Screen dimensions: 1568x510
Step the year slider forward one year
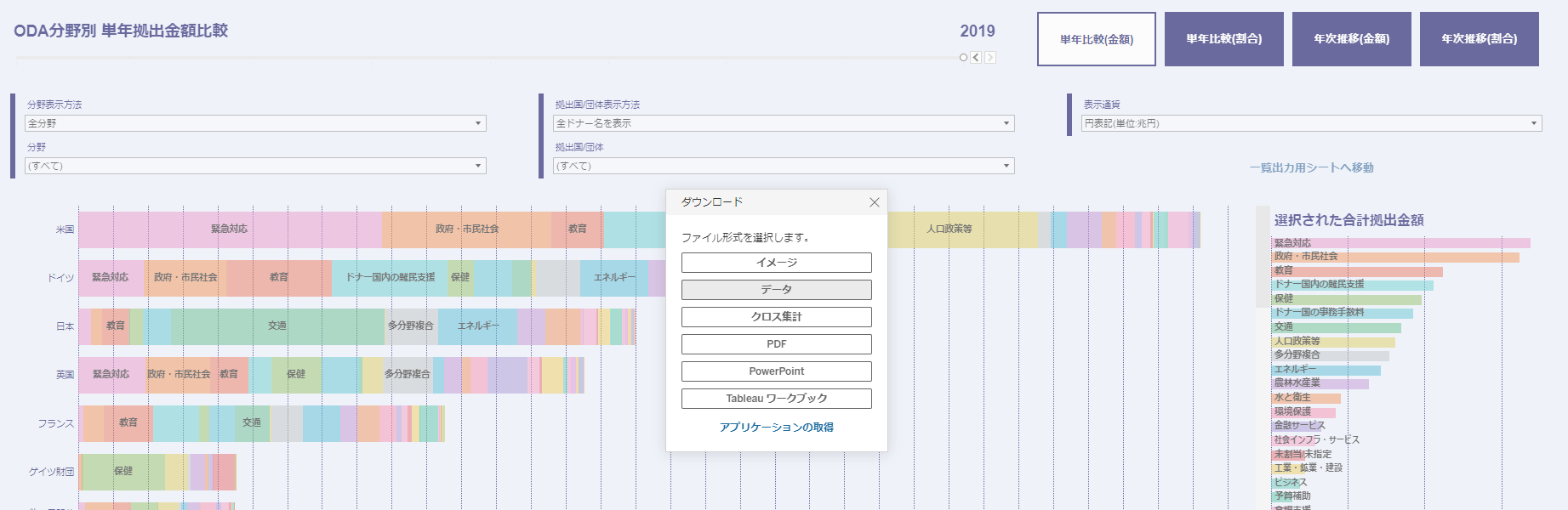point(990,58)
